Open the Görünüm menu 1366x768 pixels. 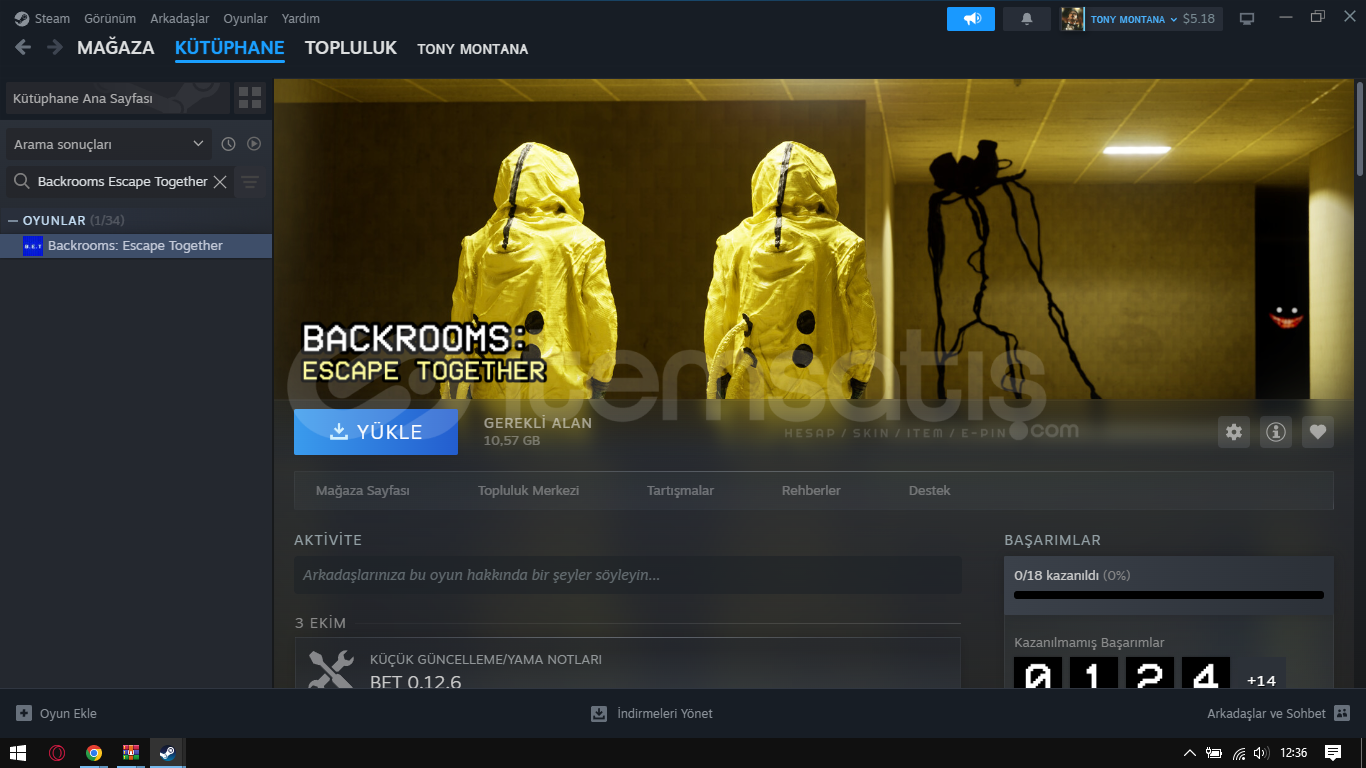pyautogui.click(x=110, y=19)
